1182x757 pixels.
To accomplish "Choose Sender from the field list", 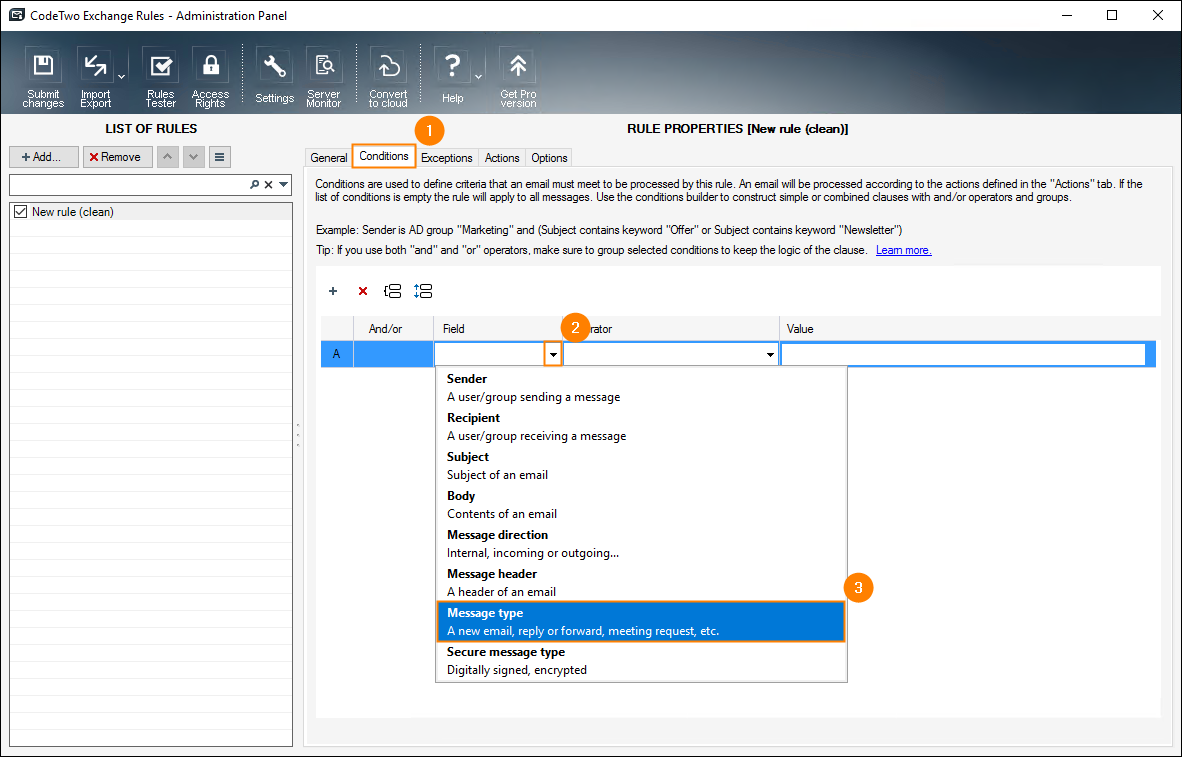I will pyautogui.click(x=641, y=388).
